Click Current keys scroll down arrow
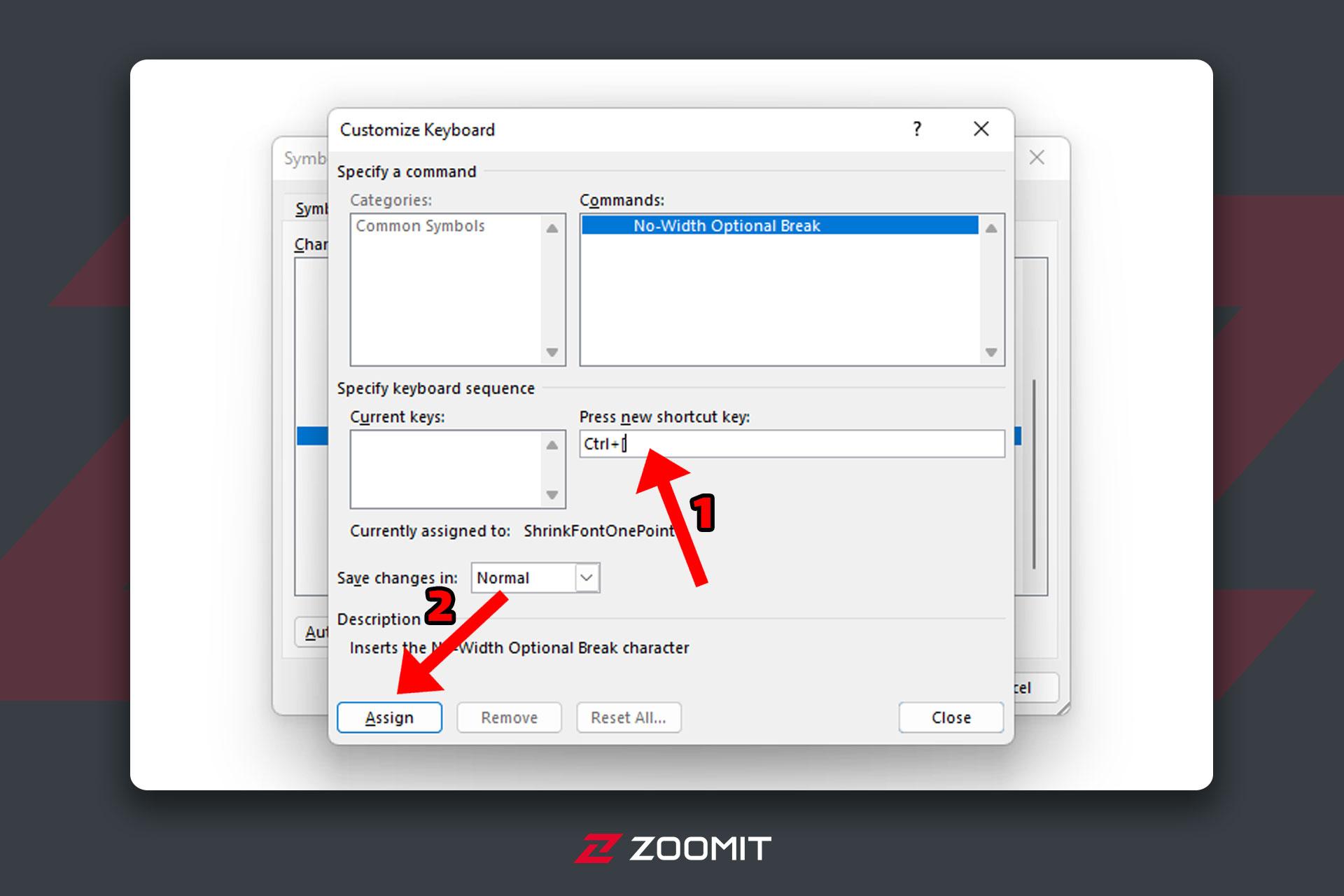 point(552,495)
